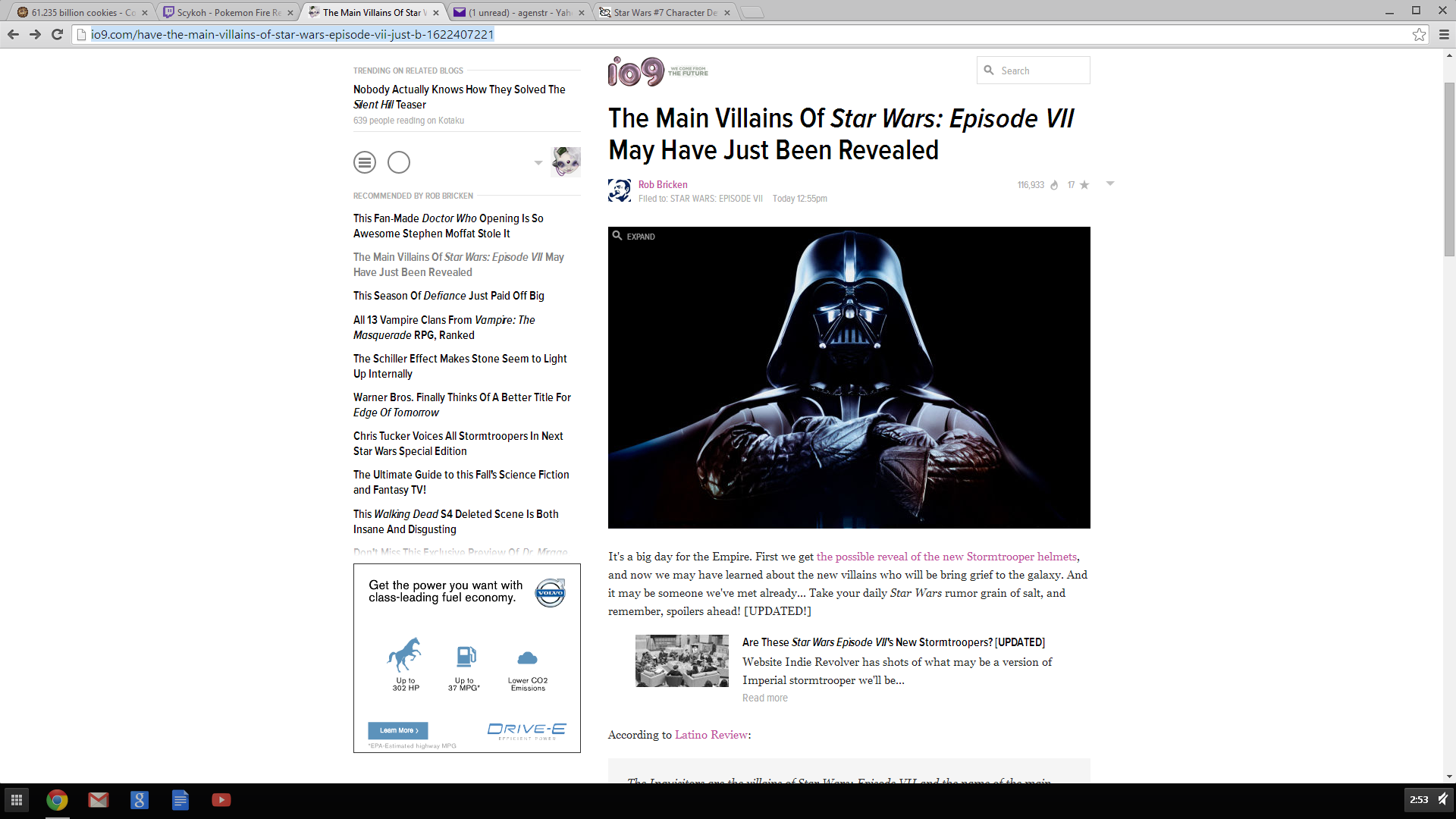Click the clock showing 2:53

tap(1419, 799)
